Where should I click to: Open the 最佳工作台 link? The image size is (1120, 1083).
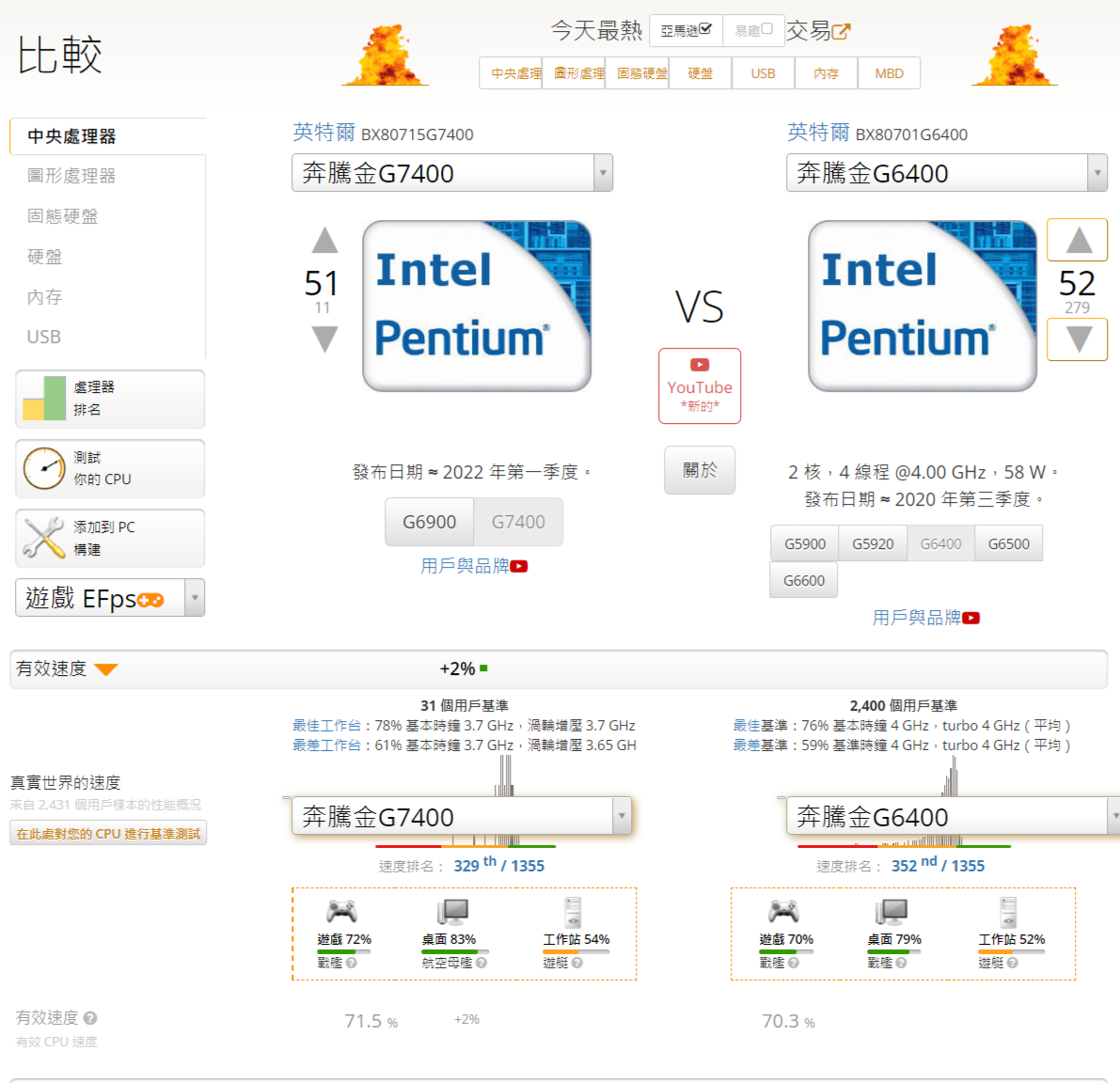pos(325,726)
